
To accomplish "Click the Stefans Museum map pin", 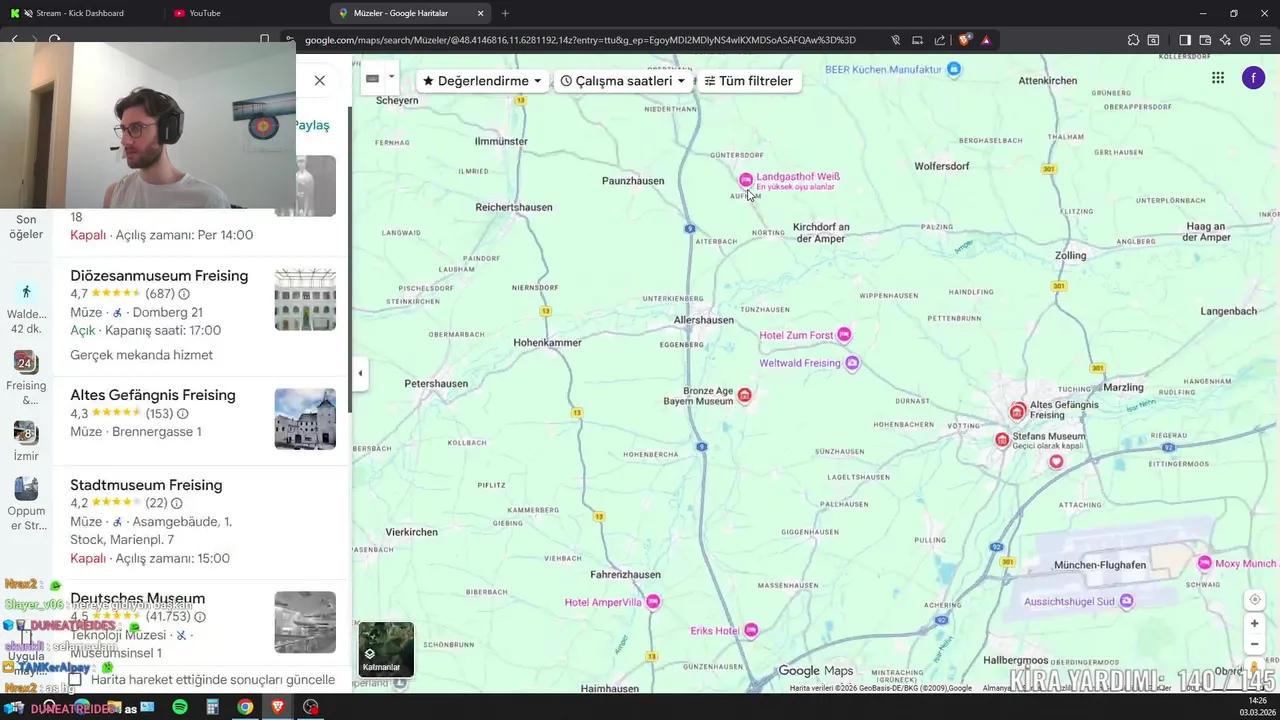I will point(1002,439).
